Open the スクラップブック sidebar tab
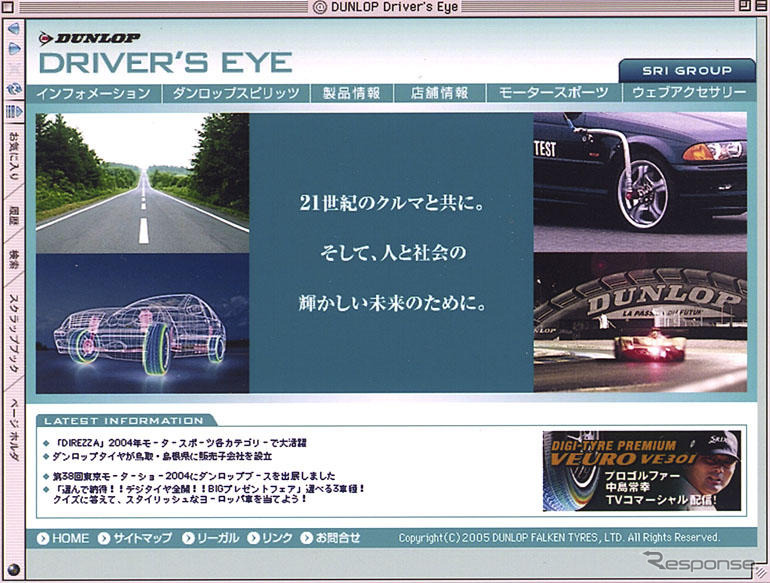This screenshot has height=583, width=770. (14, 334)
